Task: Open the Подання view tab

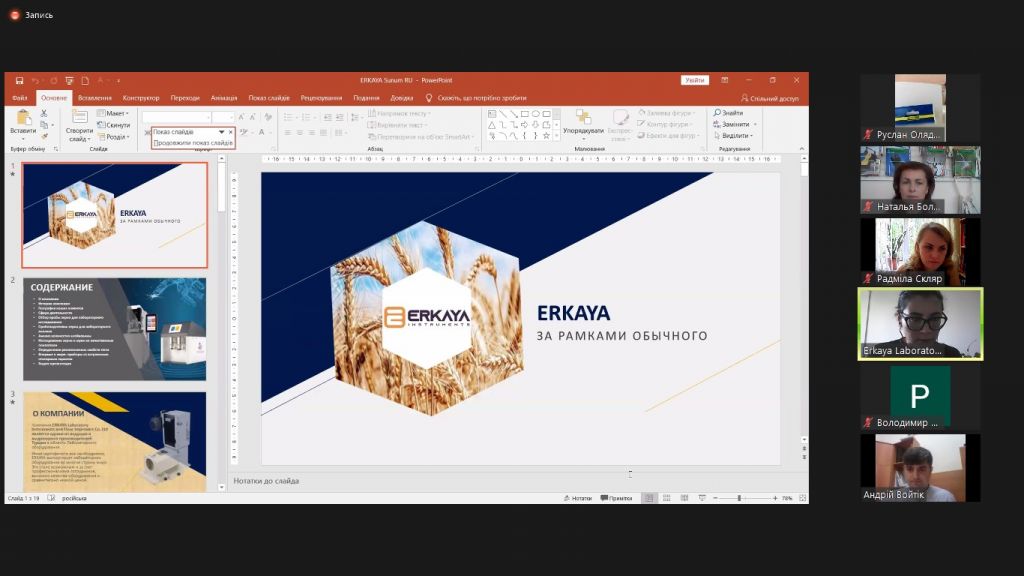Action: [366, 98]
